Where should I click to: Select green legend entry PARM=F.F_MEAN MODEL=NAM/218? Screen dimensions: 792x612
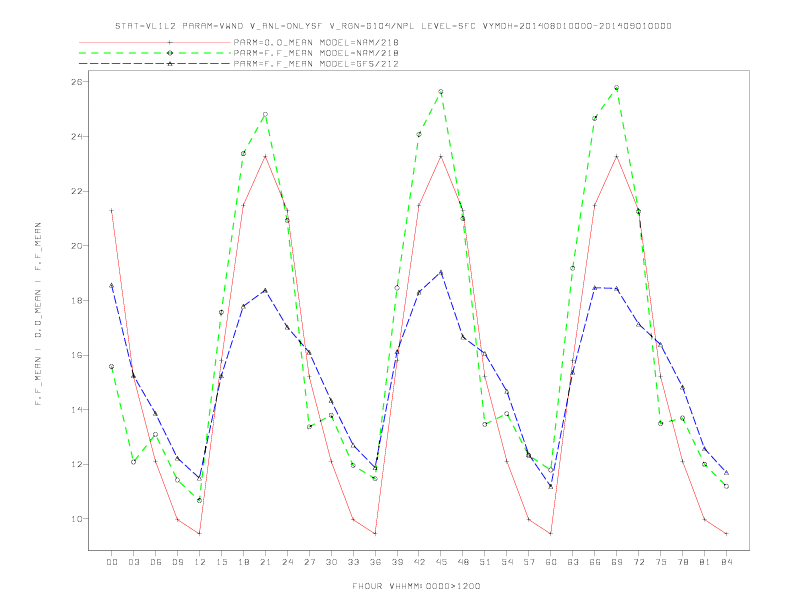click(316, 53)
